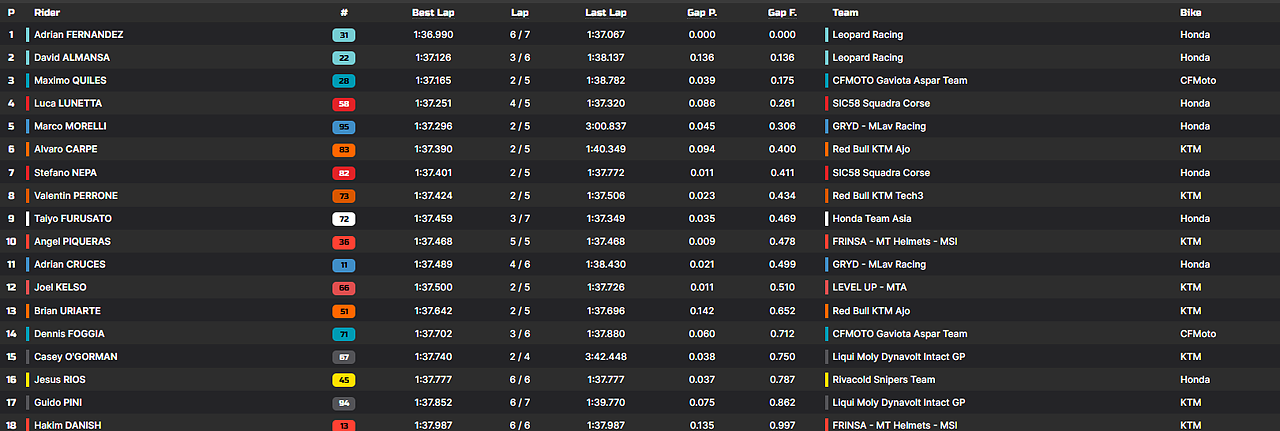The width and height of the screenshot is (1280, 431).
Task: Click gap to first value 0.997
Action: coord(783,425)
